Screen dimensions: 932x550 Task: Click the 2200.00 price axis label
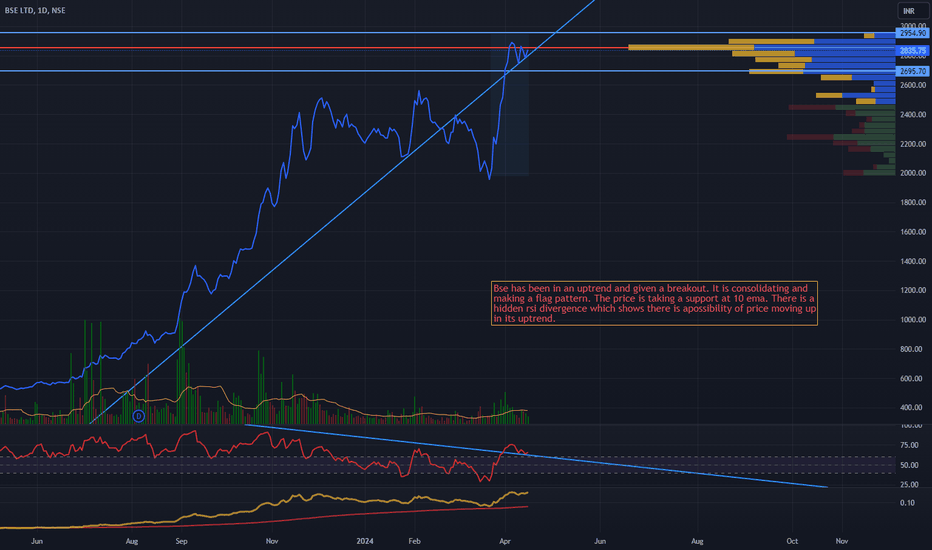tap(913, 144)
